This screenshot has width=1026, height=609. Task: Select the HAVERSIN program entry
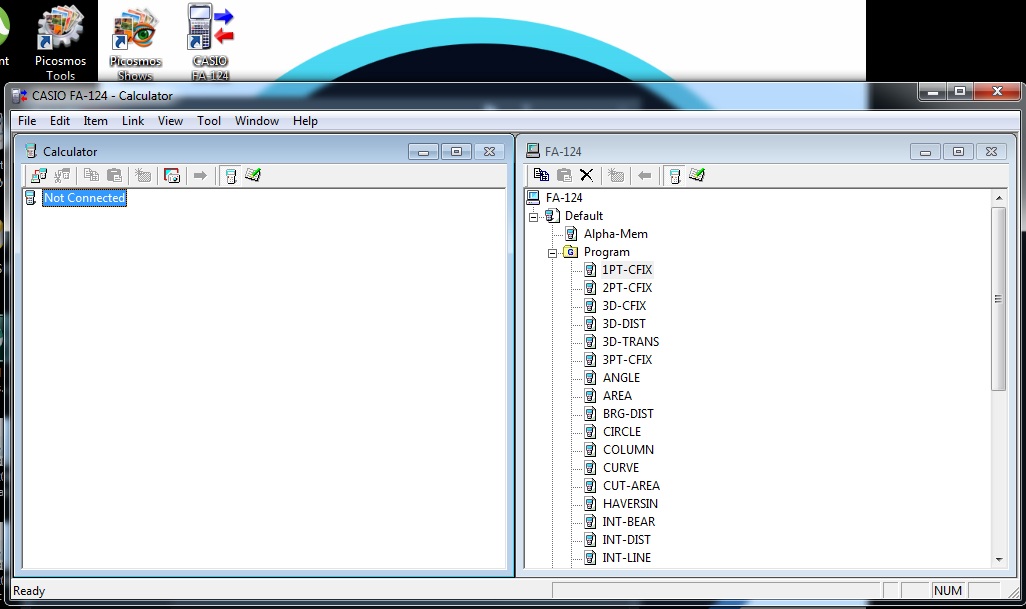click(x=630, y=503)
